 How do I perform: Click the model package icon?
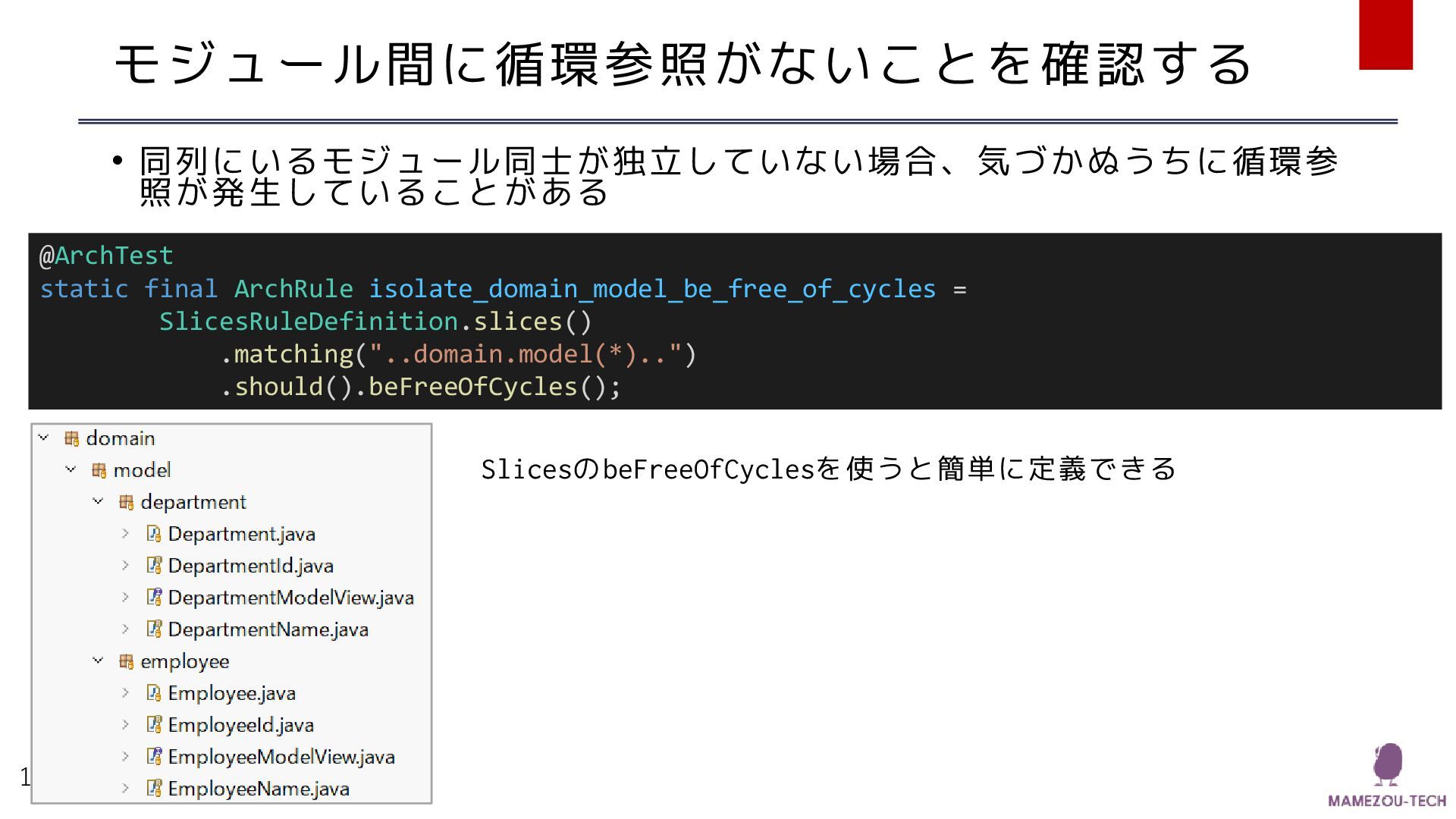pos(99,470)
